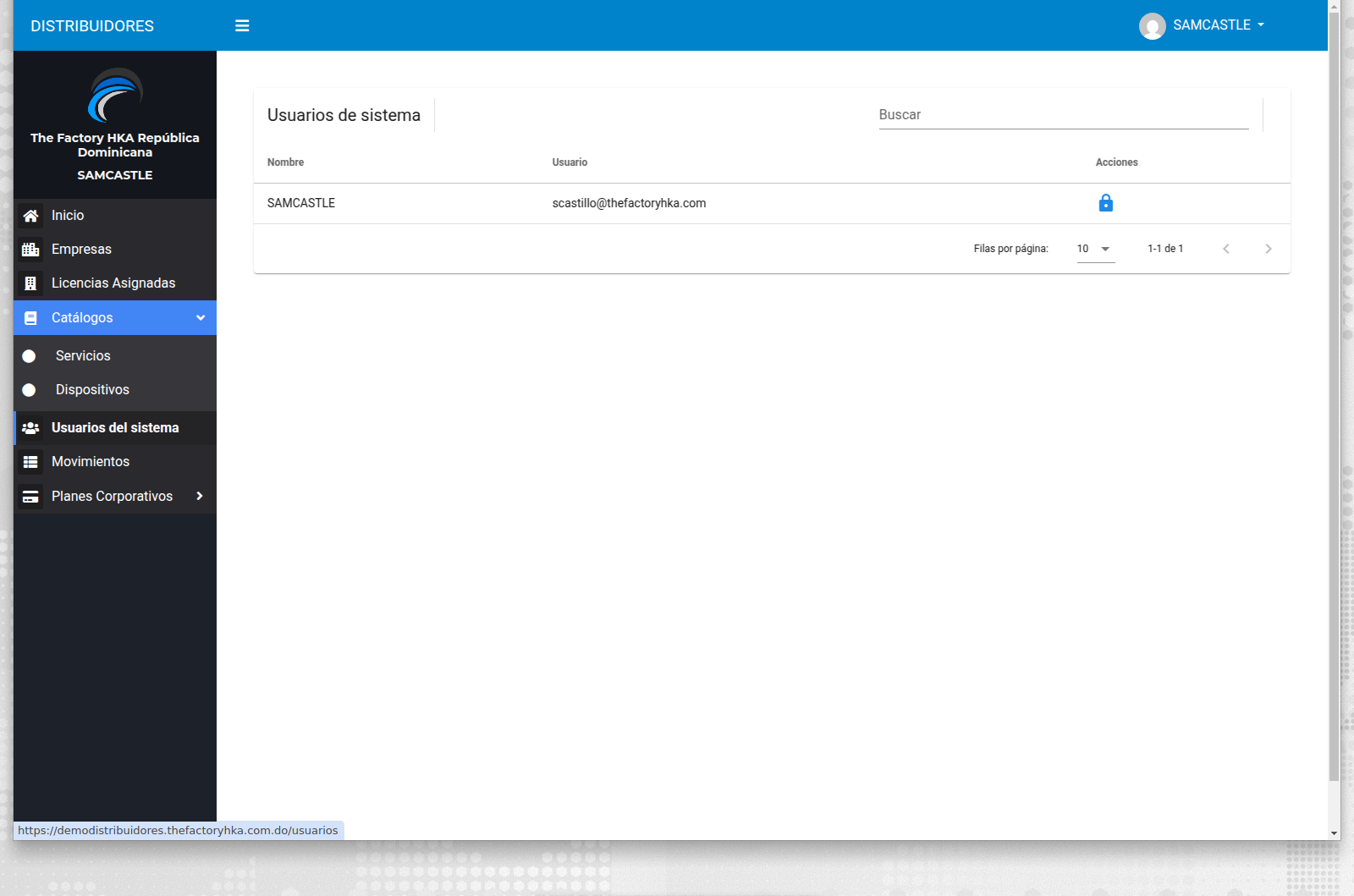Screen dimensions: 1354x896
Task: Click the Empresas building icon
Action: 30,250
